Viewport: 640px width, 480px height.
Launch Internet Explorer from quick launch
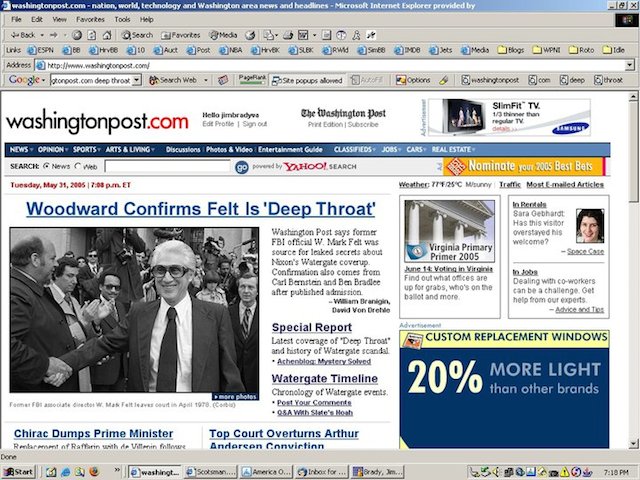click(65, 472)
